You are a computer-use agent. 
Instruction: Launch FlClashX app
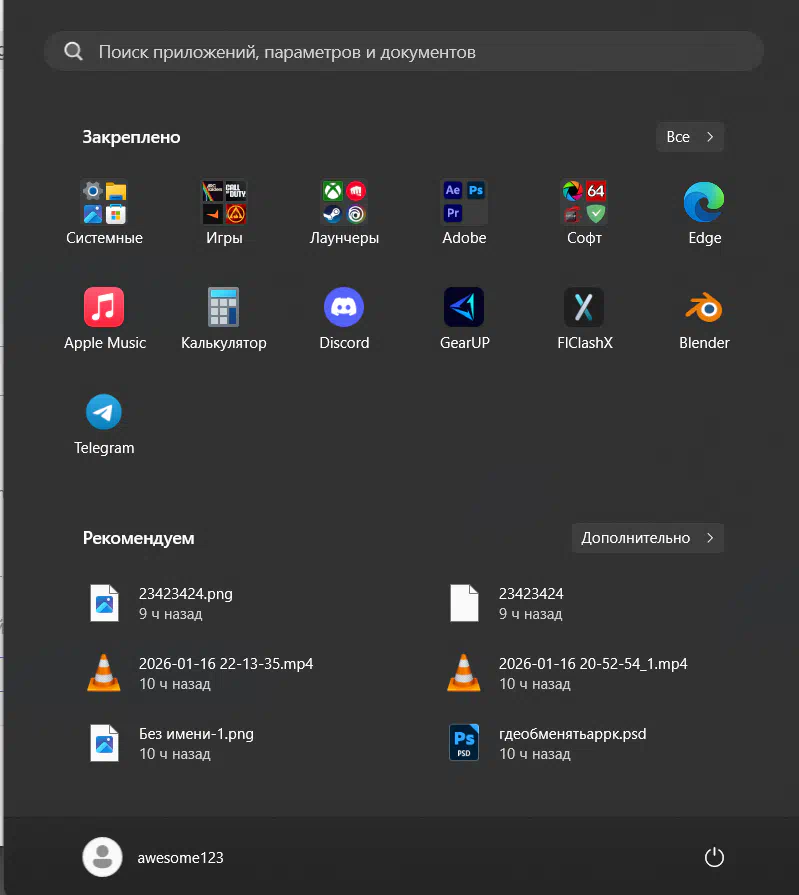click(x=584, y=308)
